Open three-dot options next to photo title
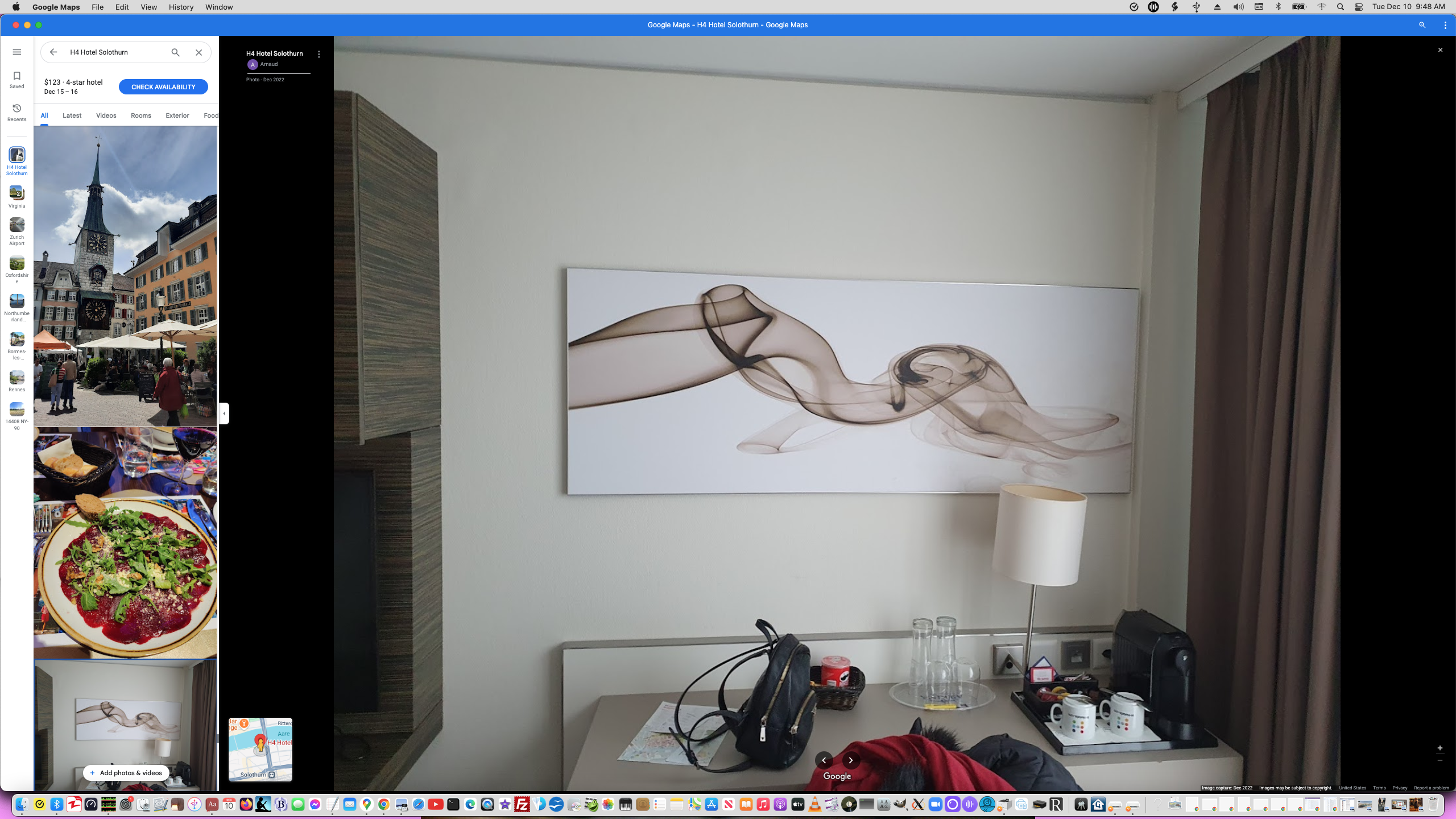The height and width of the screenshot is (819, 1456). pos(319,55)
